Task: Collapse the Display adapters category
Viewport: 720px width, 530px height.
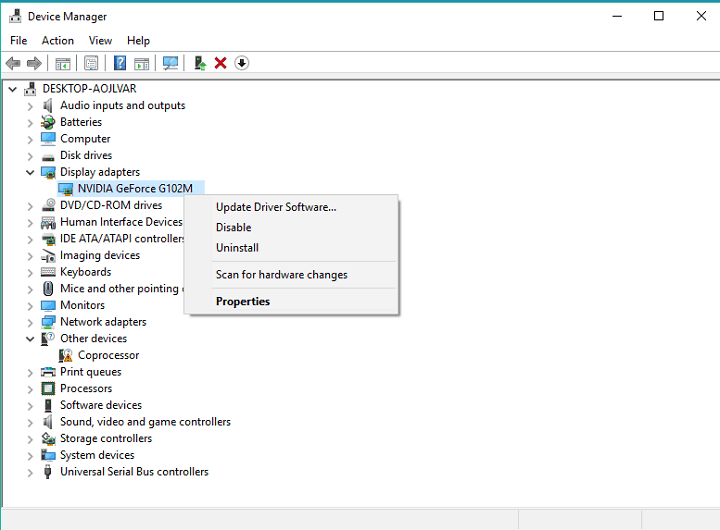Action: click(30, 172)
